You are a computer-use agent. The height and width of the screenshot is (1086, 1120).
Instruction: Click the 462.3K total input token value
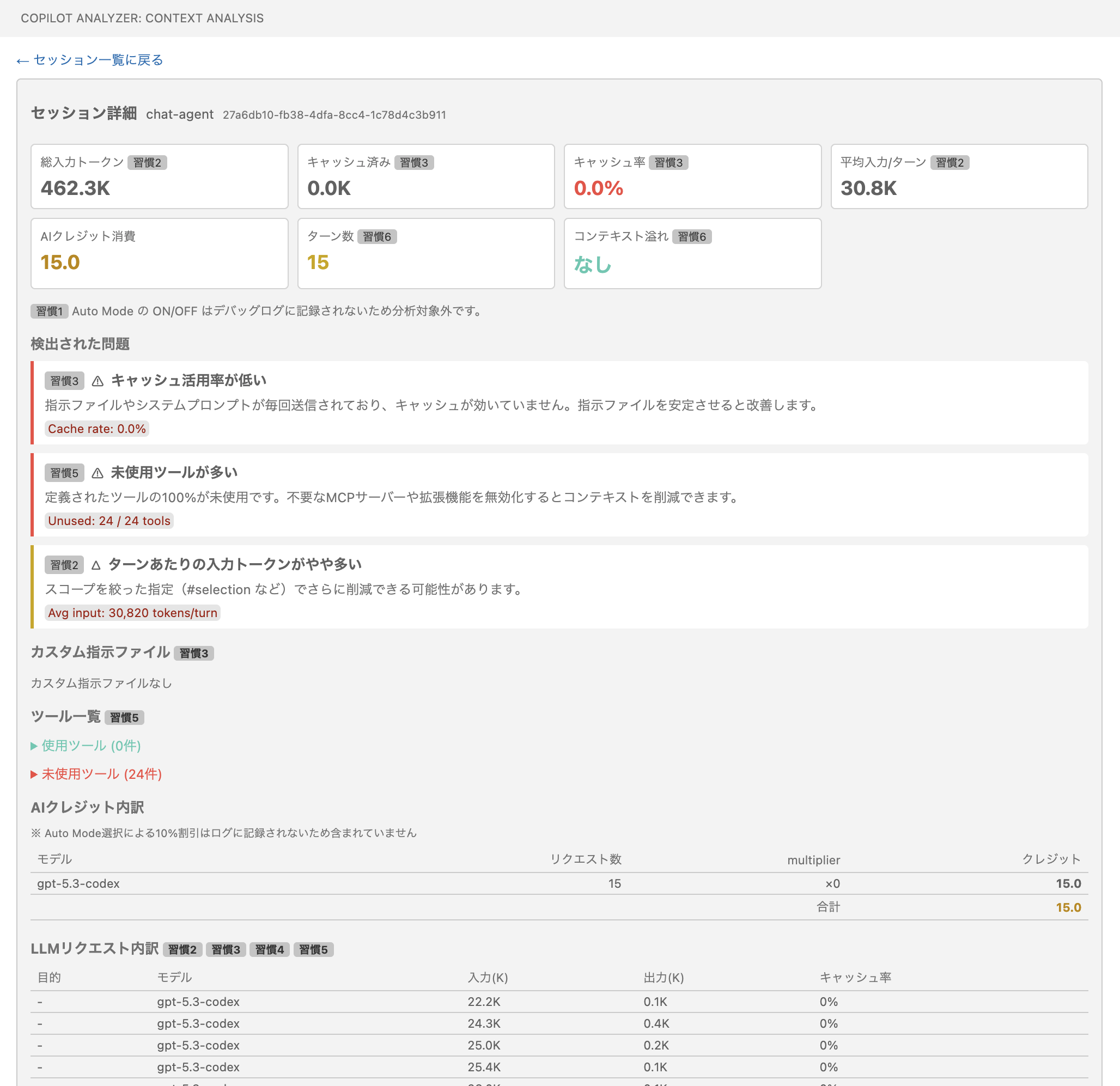(x=75, y=188)
